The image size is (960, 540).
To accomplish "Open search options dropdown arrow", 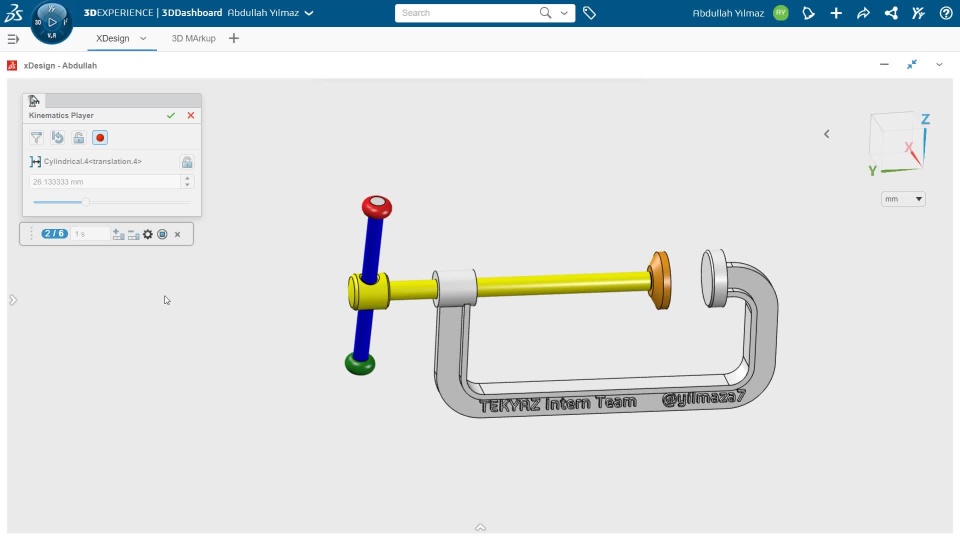I will tap(564, 13).
